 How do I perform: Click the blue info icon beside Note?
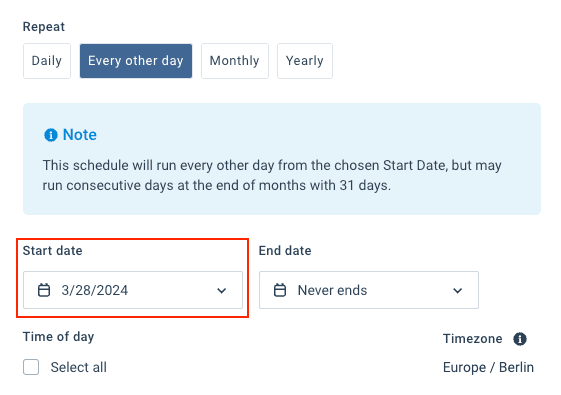(x=51, y=135)
